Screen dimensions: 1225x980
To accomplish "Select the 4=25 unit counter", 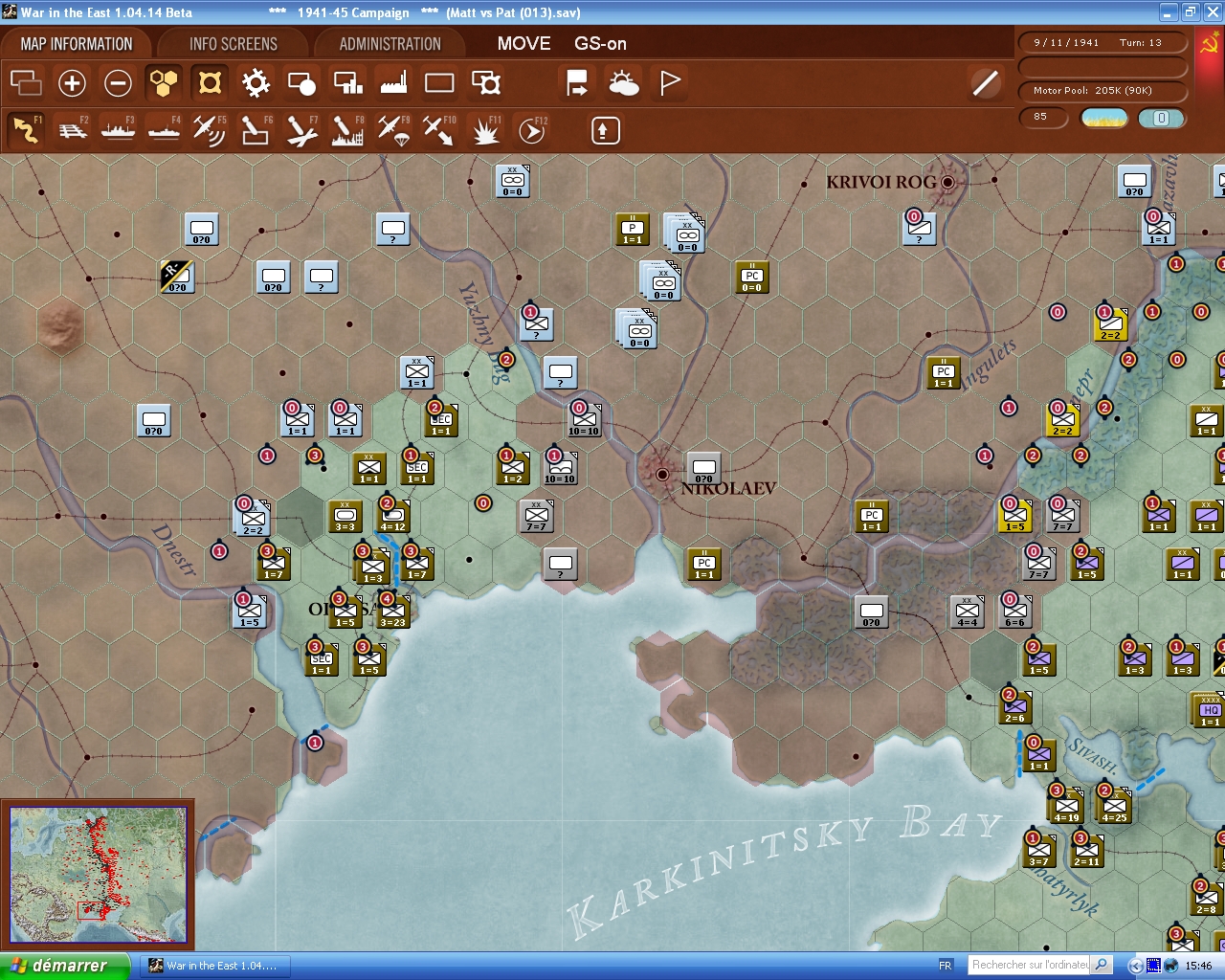I will tap(1114, 807).
